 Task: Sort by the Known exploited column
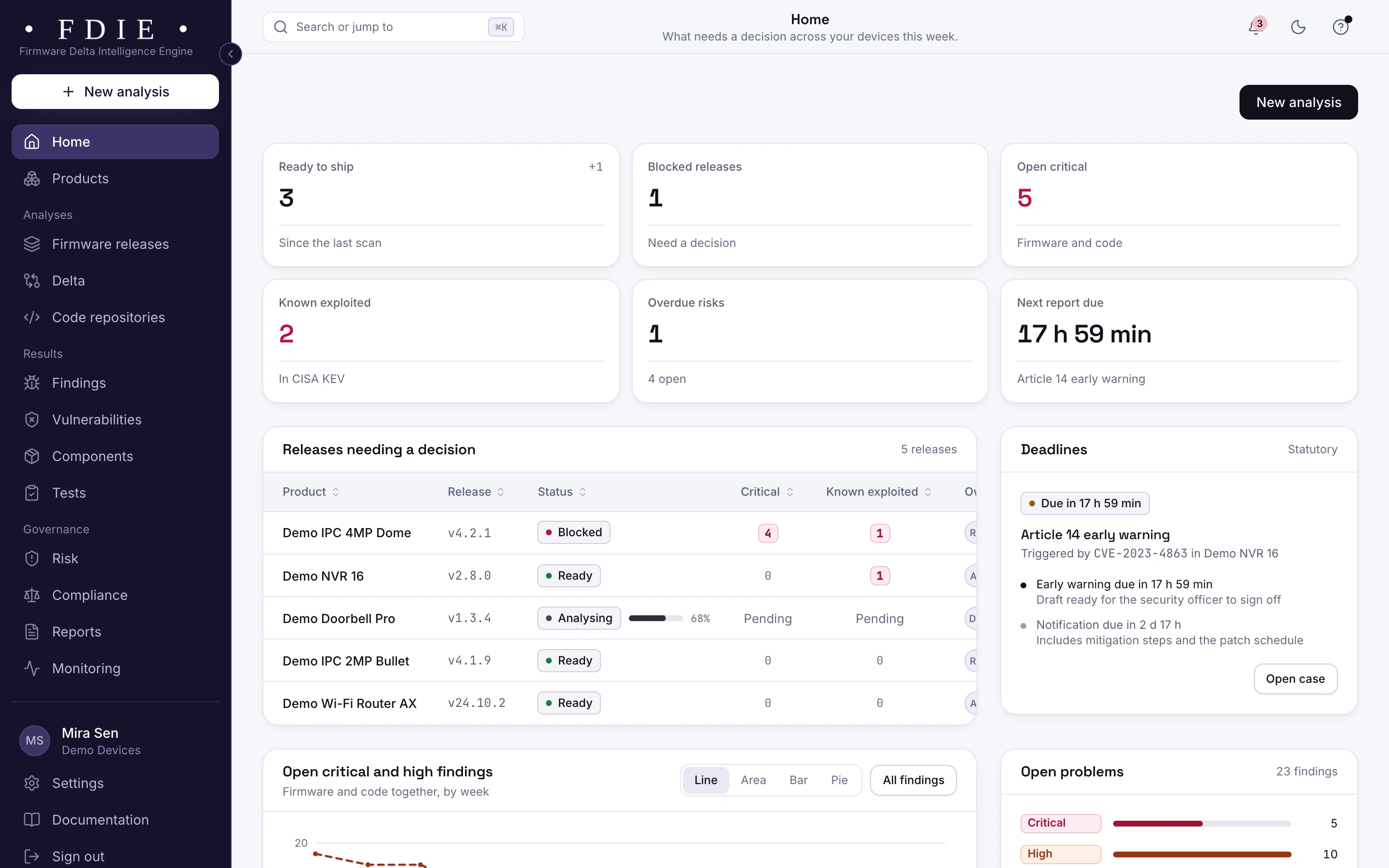878,492
